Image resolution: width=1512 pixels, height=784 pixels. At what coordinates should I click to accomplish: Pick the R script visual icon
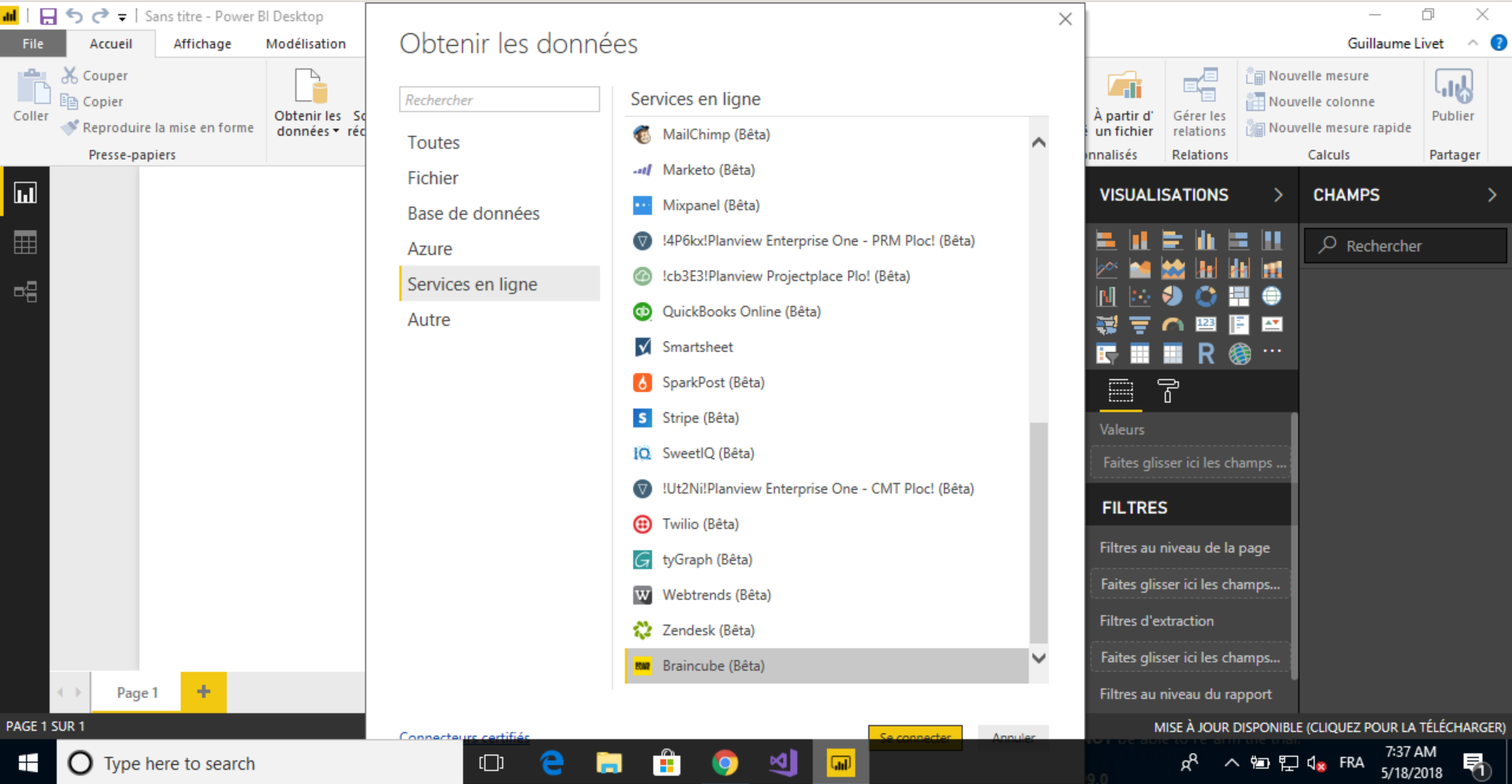1206,353
